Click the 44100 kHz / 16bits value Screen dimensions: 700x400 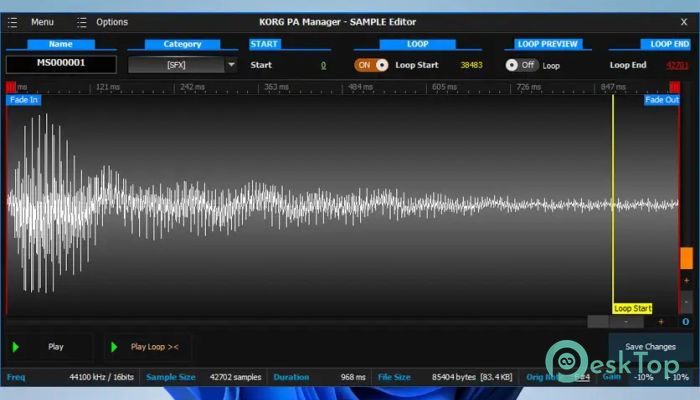[101, 377]
